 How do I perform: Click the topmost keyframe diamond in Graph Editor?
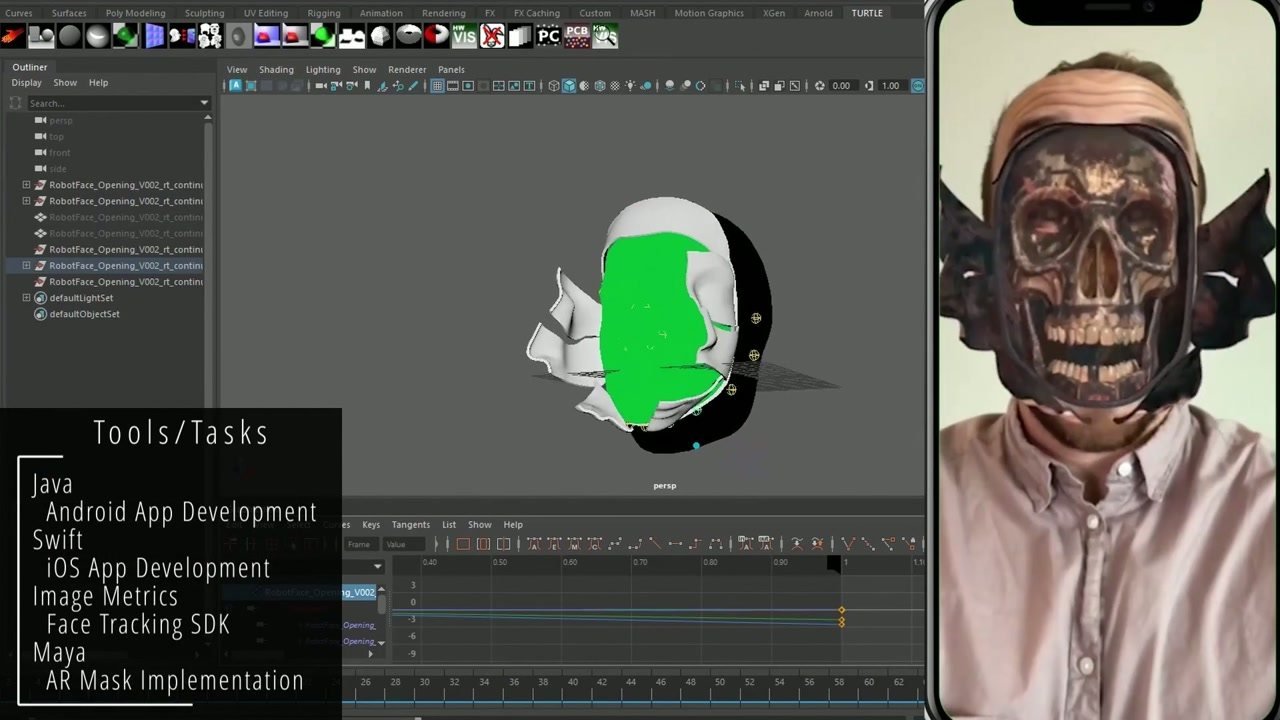(x=842, y=610)
